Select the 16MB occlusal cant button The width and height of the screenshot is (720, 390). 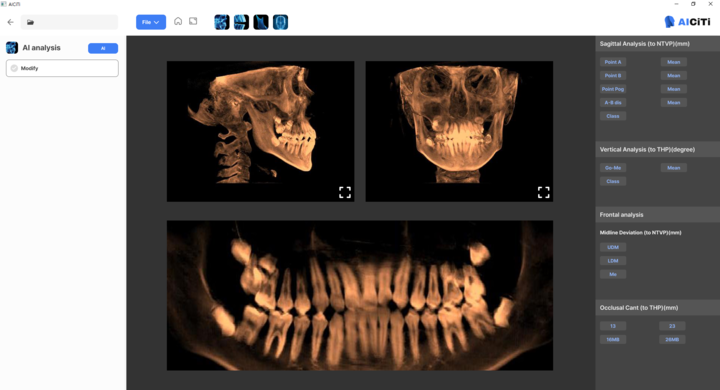[x=613, y=339]
